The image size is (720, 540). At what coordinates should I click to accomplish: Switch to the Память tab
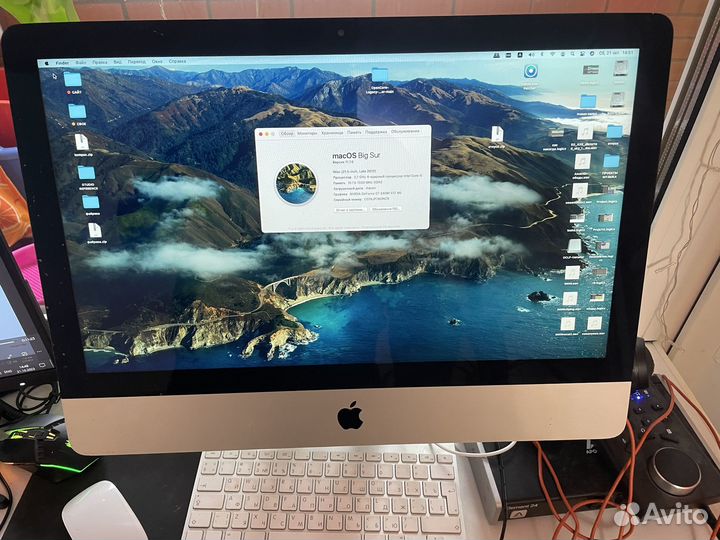[x=354, y=132]
